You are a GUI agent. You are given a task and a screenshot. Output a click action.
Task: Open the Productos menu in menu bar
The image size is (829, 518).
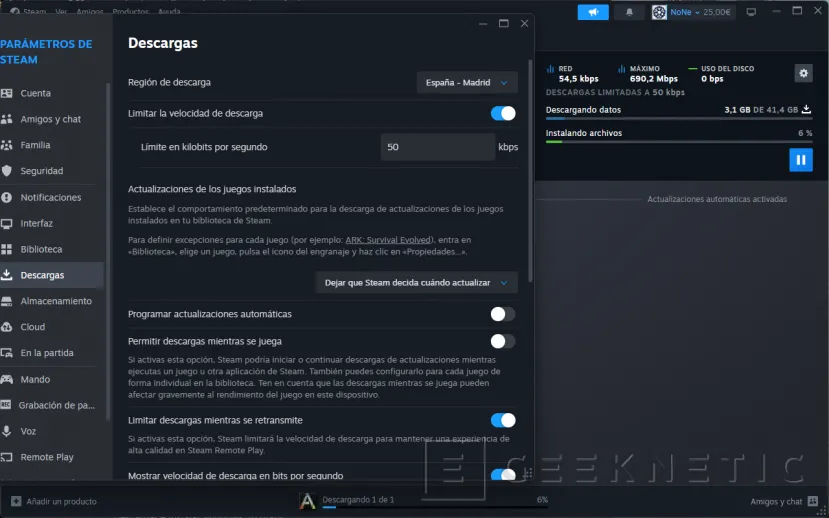(130, 11)
